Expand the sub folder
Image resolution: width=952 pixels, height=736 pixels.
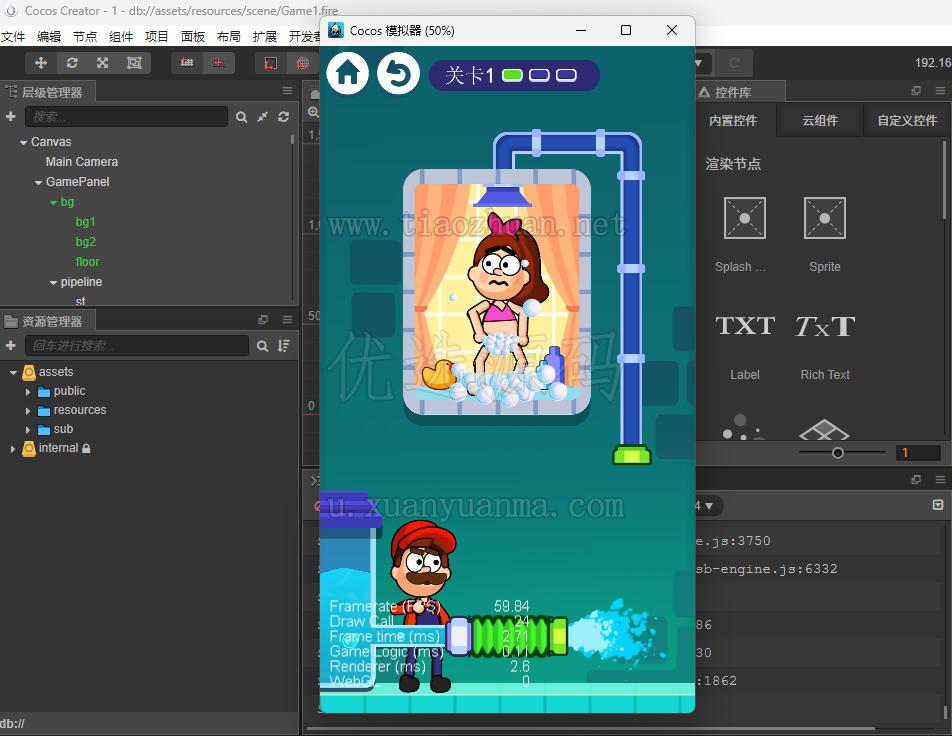[x=28, y=429]
